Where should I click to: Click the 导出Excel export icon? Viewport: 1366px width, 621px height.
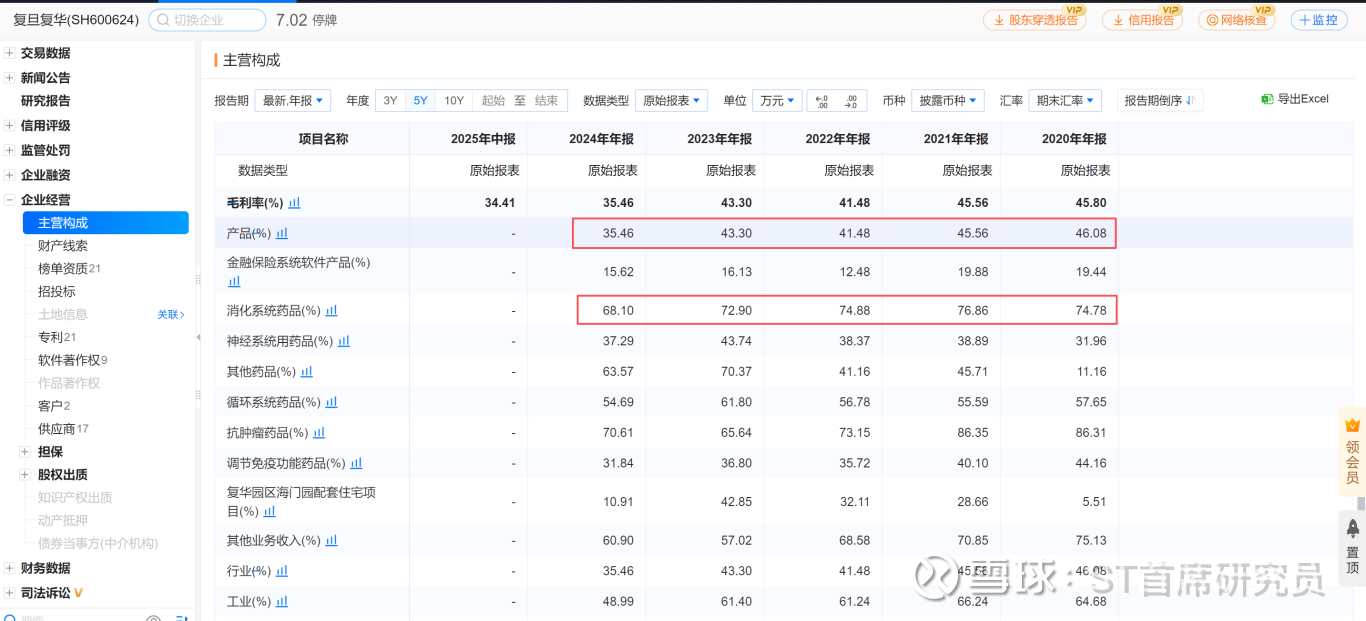(1267, 99)
